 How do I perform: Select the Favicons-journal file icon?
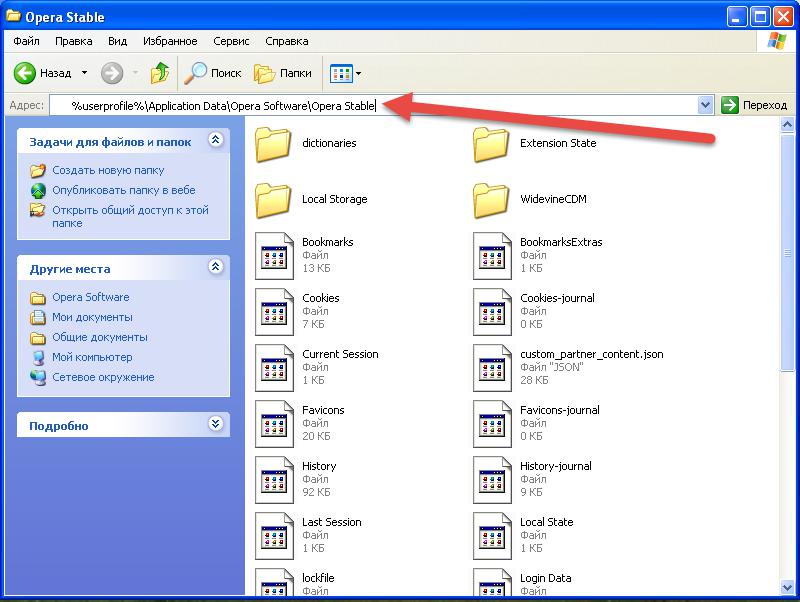click(492, 424)
